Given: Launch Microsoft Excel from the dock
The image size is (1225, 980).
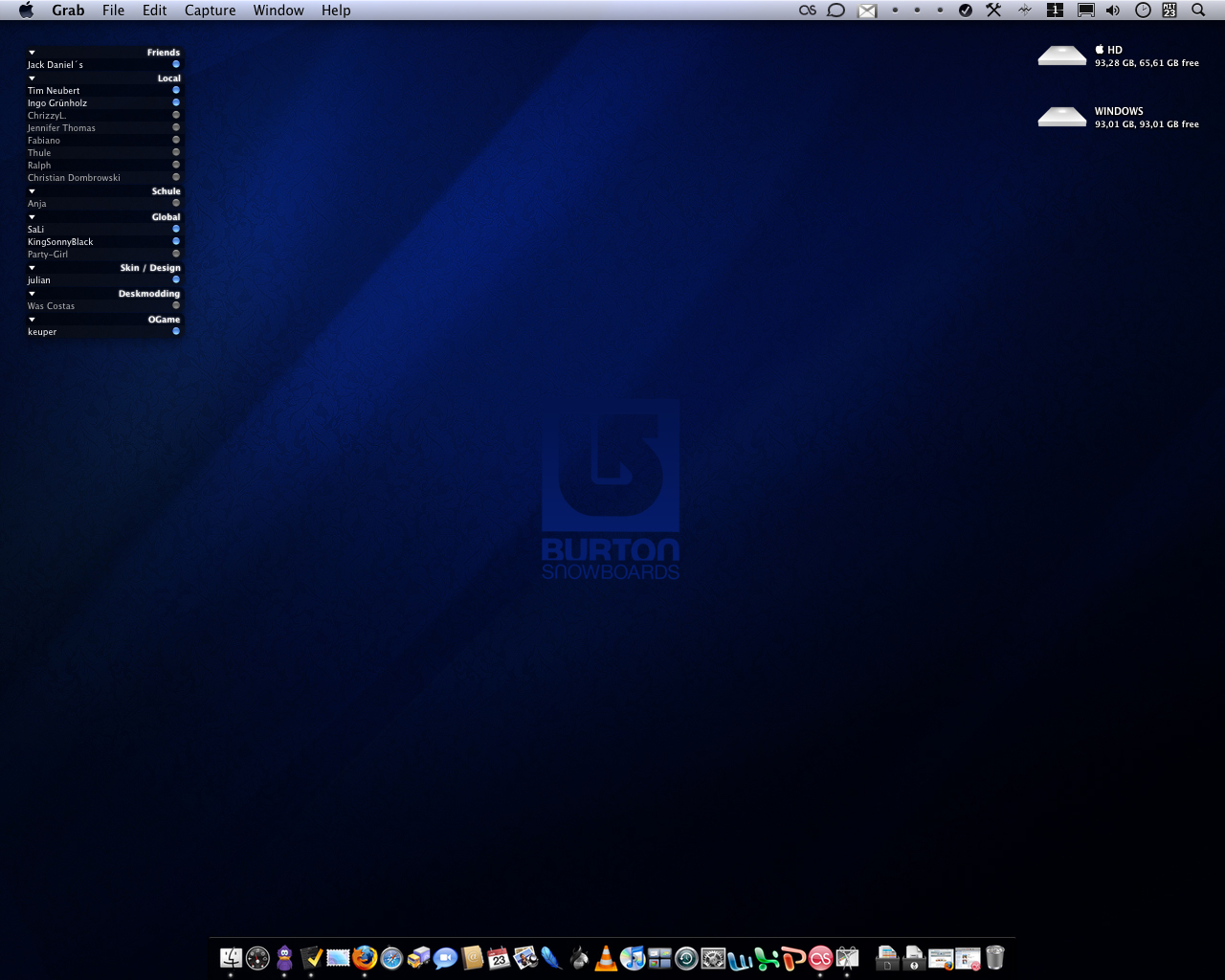Looking at the screenshot, I should (x=767, y=958).
